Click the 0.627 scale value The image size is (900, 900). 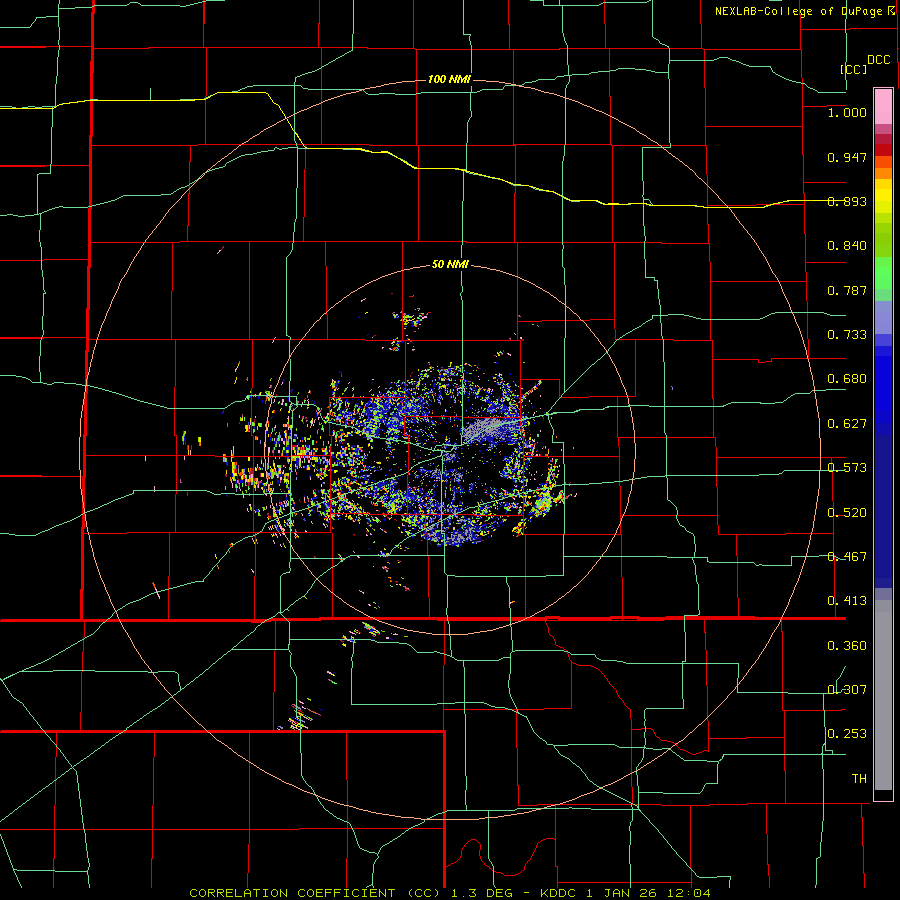pos(847,424)
